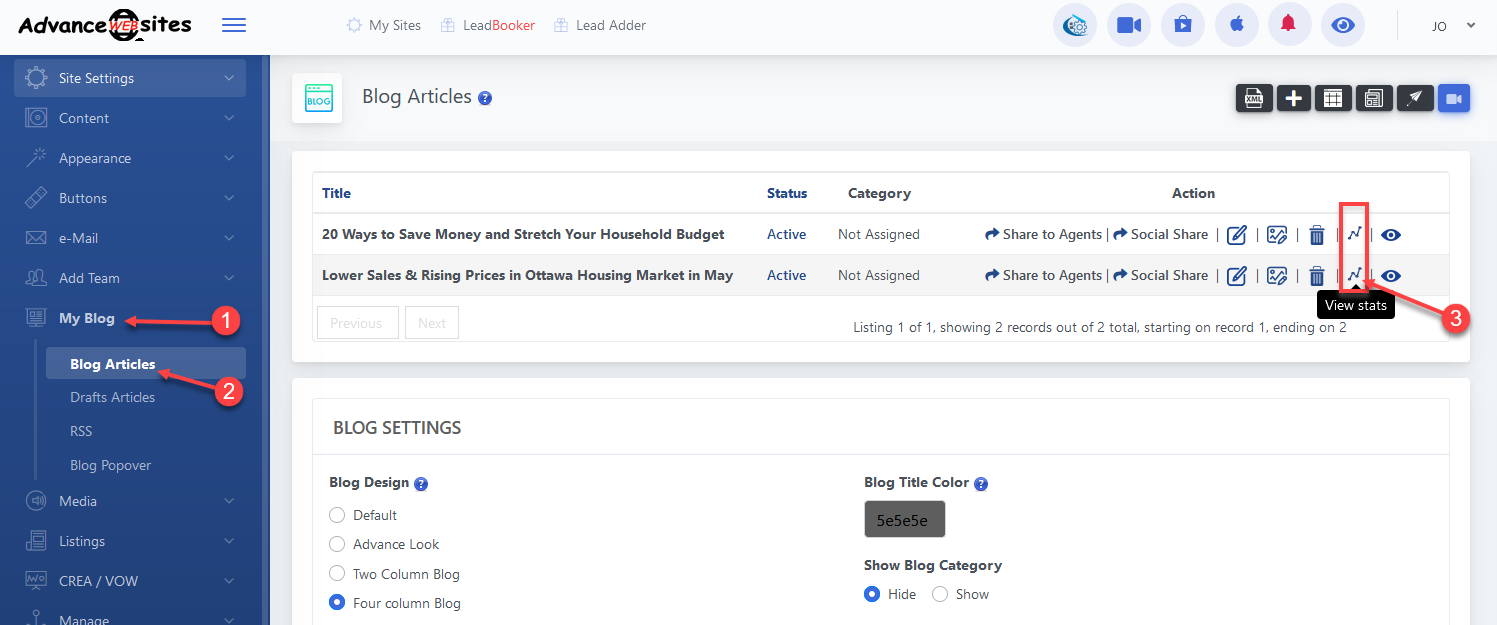Viewport: 1497px width, 625px height.
Task: Go to the Blog Popover submenu item
Action: click(110, 465)
